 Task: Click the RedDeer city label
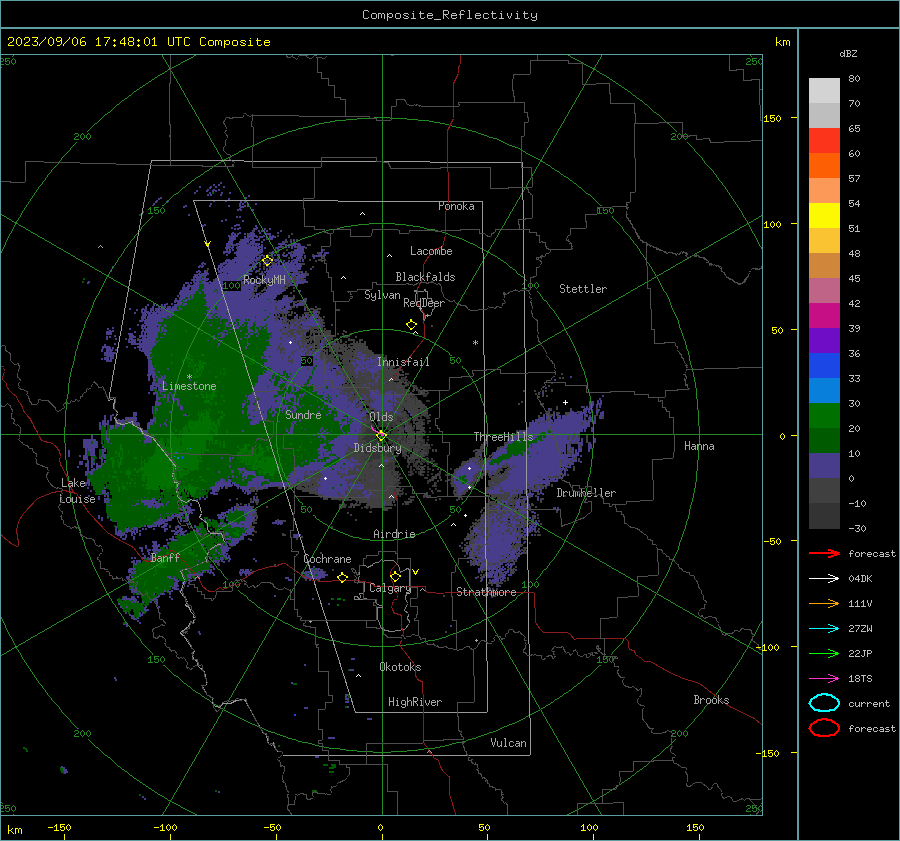click(x=424, y=303)
